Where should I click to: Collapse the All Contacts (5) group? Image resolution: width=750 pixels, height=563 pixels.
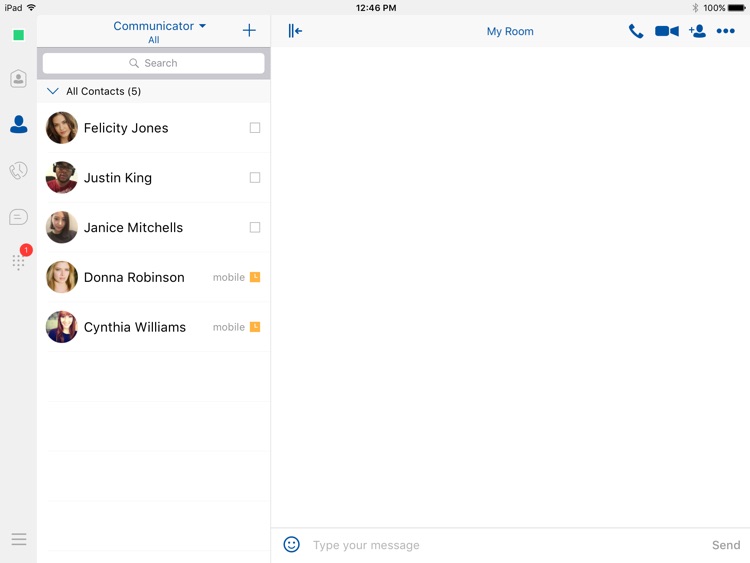coord(53,91)
